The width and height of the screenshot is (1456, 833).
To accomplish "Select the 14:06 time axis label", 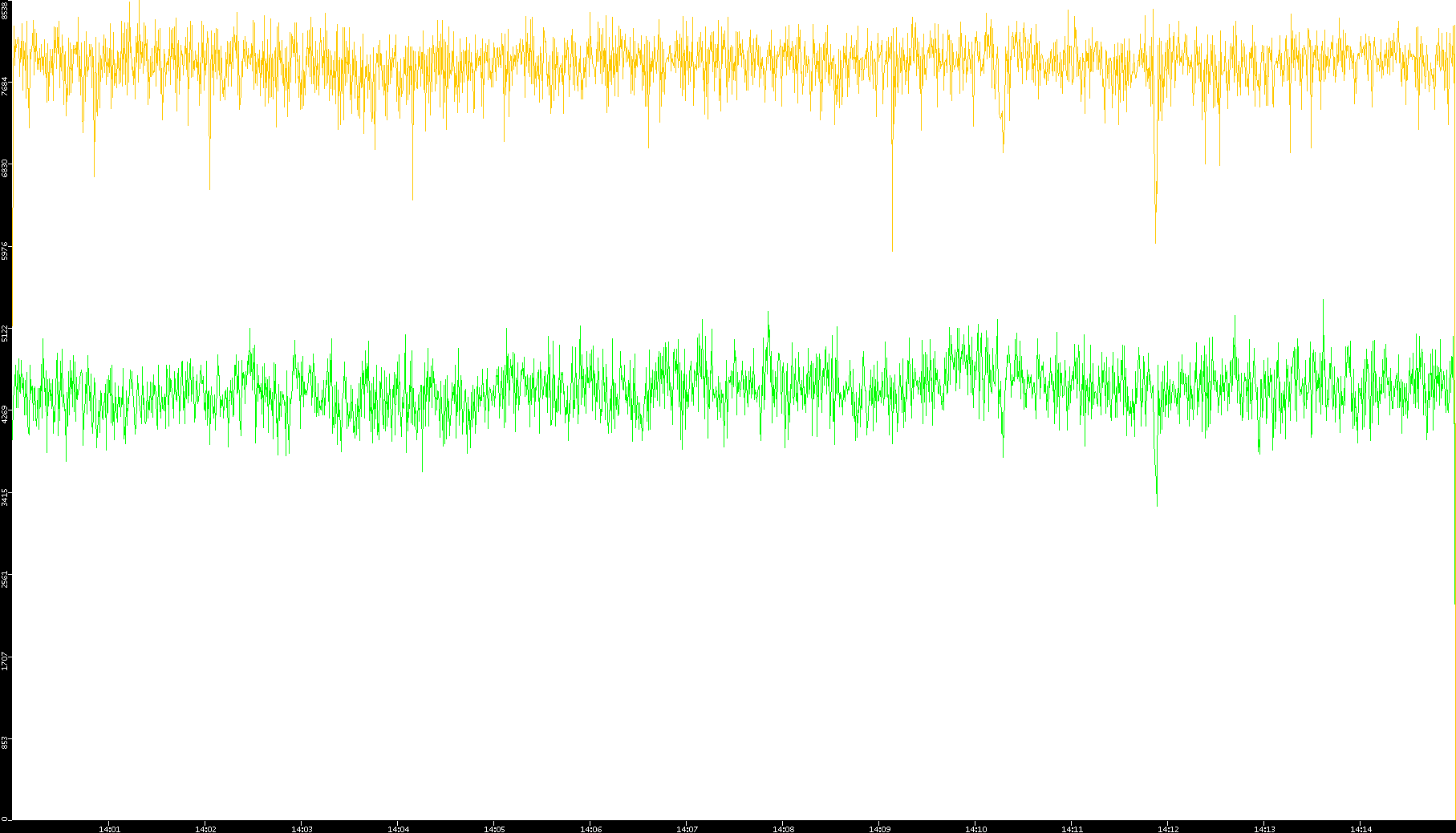I will point(590,828).
